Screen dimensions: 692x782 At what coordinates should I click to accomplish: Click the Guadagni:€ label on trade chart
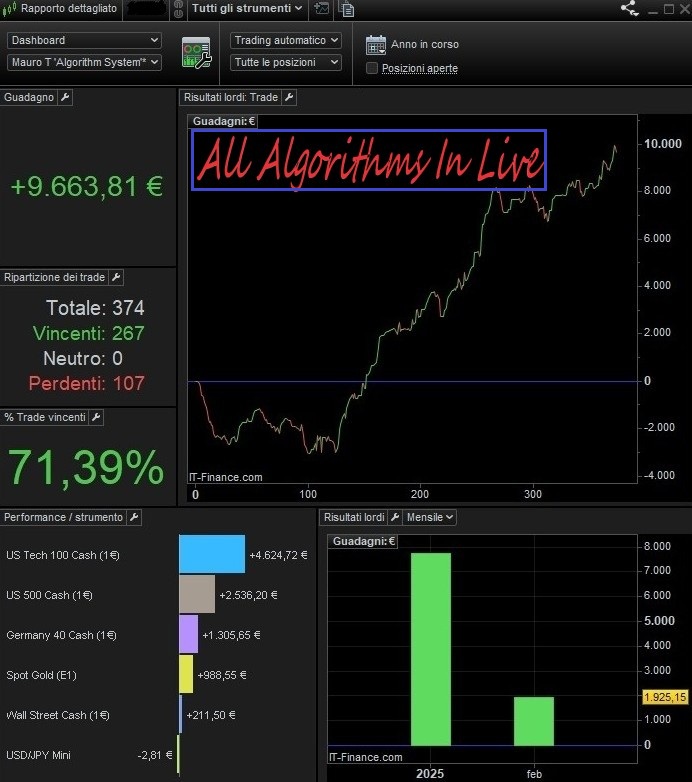point(223,121)
